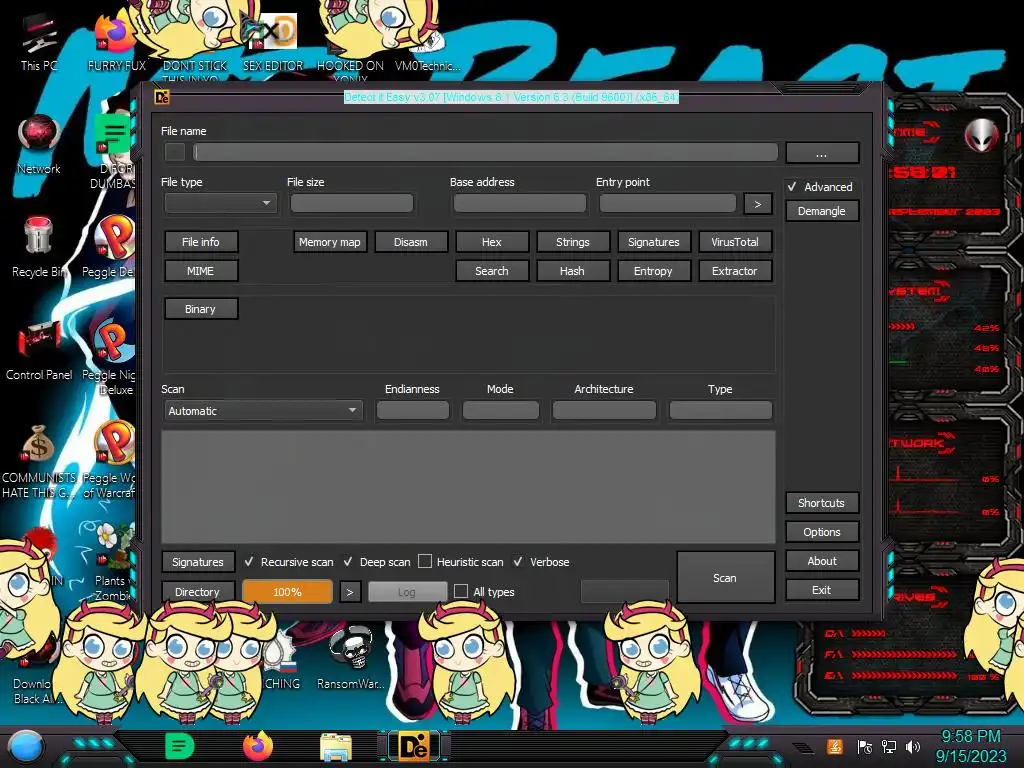Open the MIME viewer
1024x768 pixels.
tap(200, 271)
